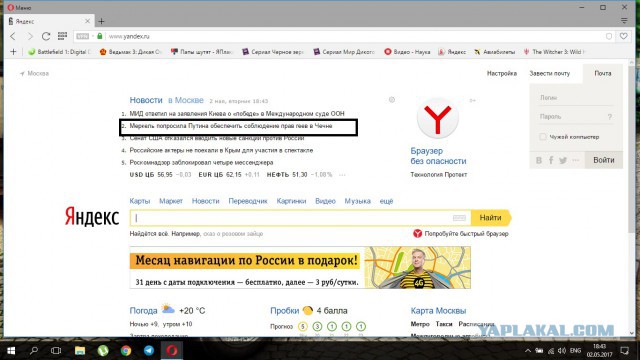Click the heart bookmark icon
The image size is (640, 360).
pos(624,36)
